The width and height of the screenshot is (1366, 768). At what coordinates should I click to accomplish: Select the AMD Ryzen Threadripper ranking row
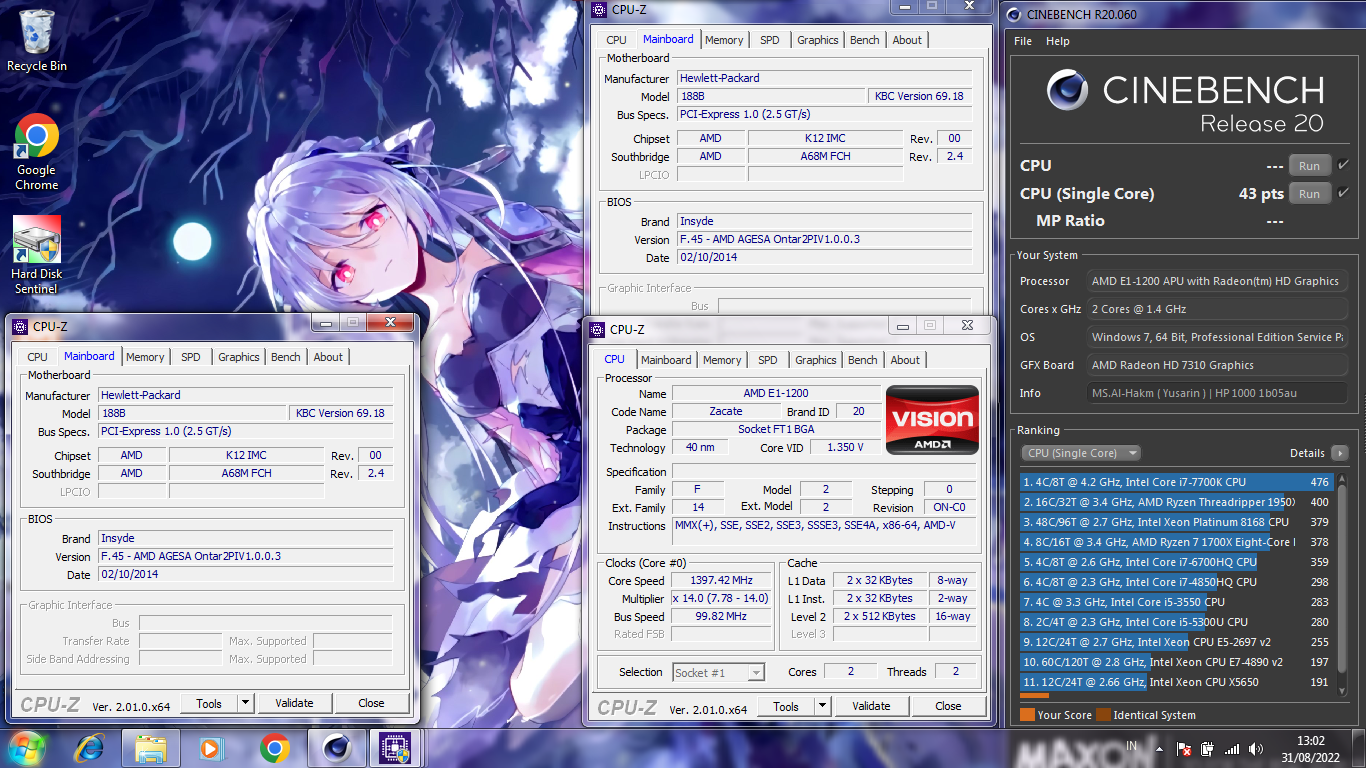(x=1176, y=502)
